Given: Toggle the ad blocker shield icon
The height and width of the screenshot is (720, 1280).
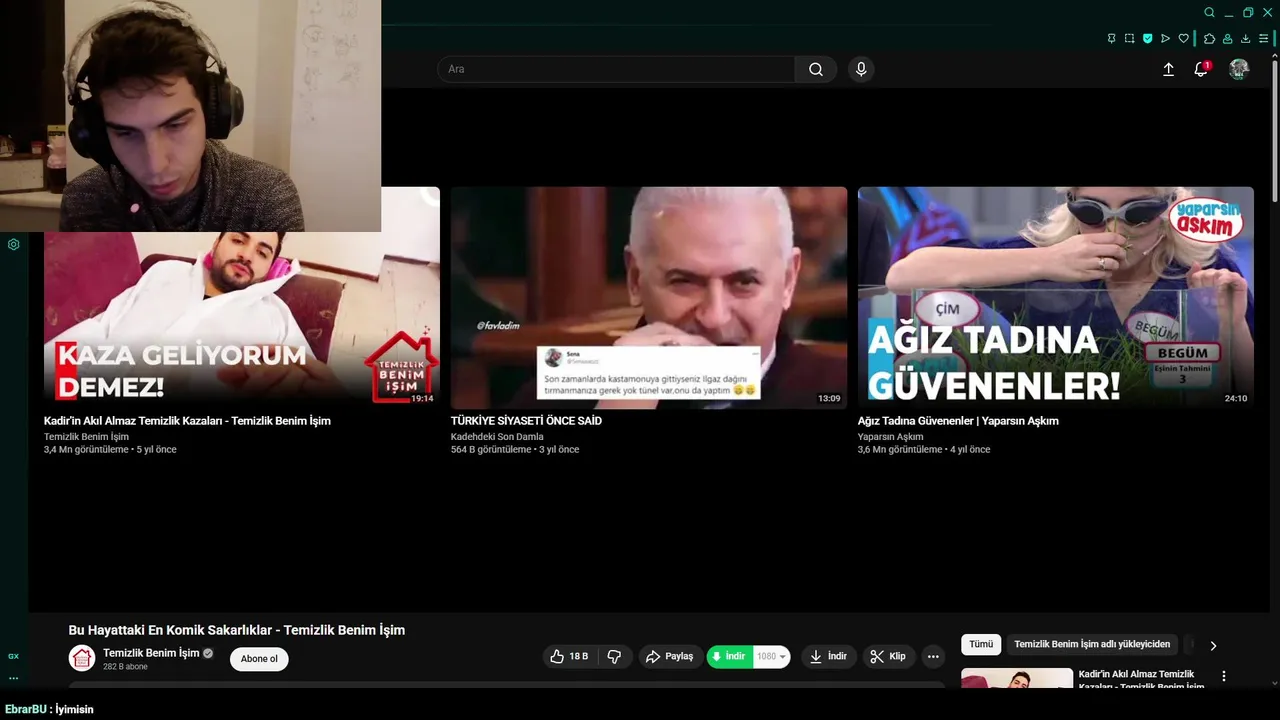Looking at the screenshot, I should (x=1147, y=38).
